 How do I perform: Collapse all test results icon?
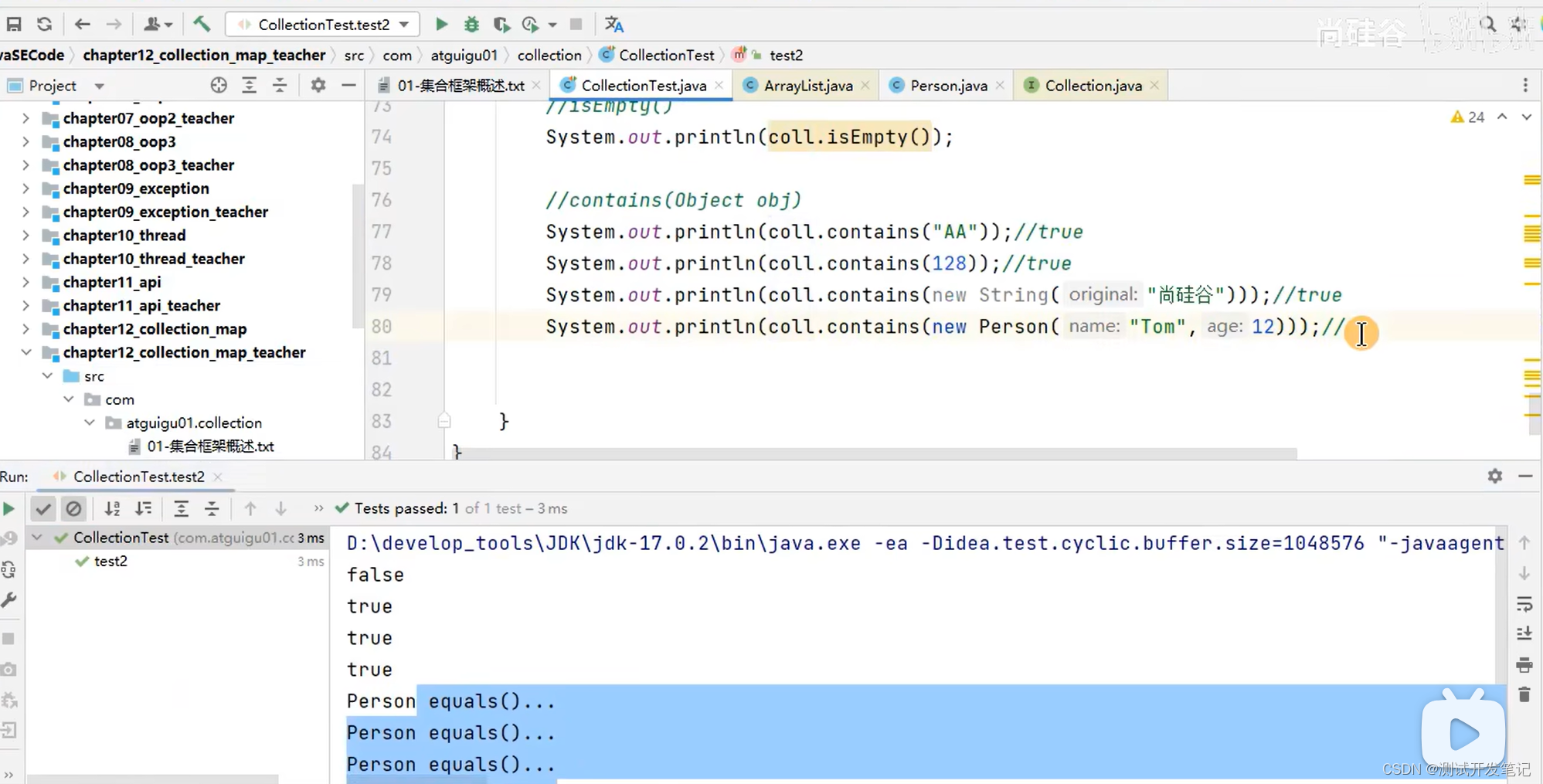pyautogui.click(x=212, y=508)
